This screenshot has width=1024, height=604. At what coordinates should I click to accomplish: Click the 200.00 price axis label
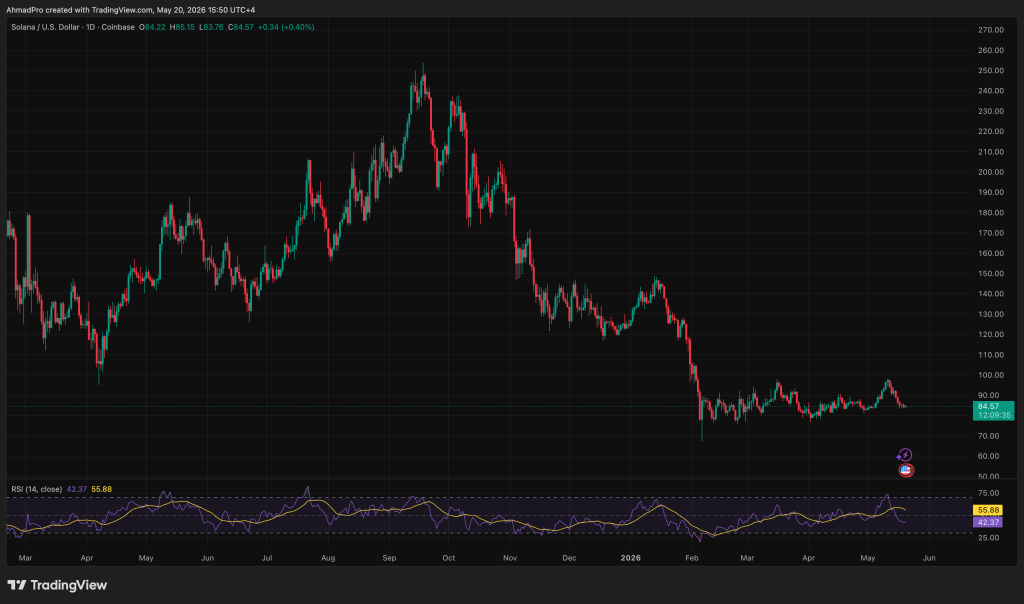pyautogui.click(x=991, y=172)
